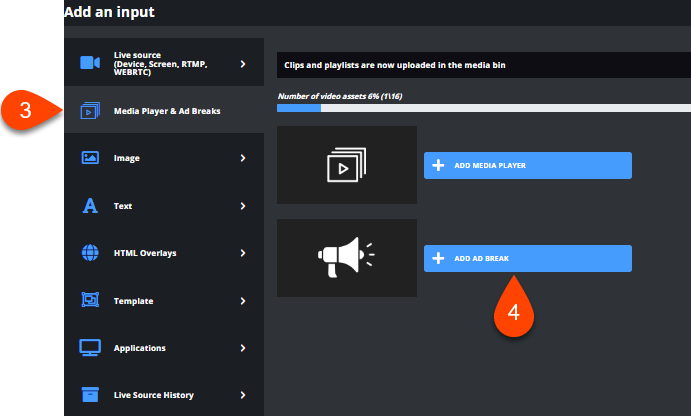This screenshot has height=416, width=691.
Task: Click the Media Player & Ad Breaks icon
Action: point(90,111)
